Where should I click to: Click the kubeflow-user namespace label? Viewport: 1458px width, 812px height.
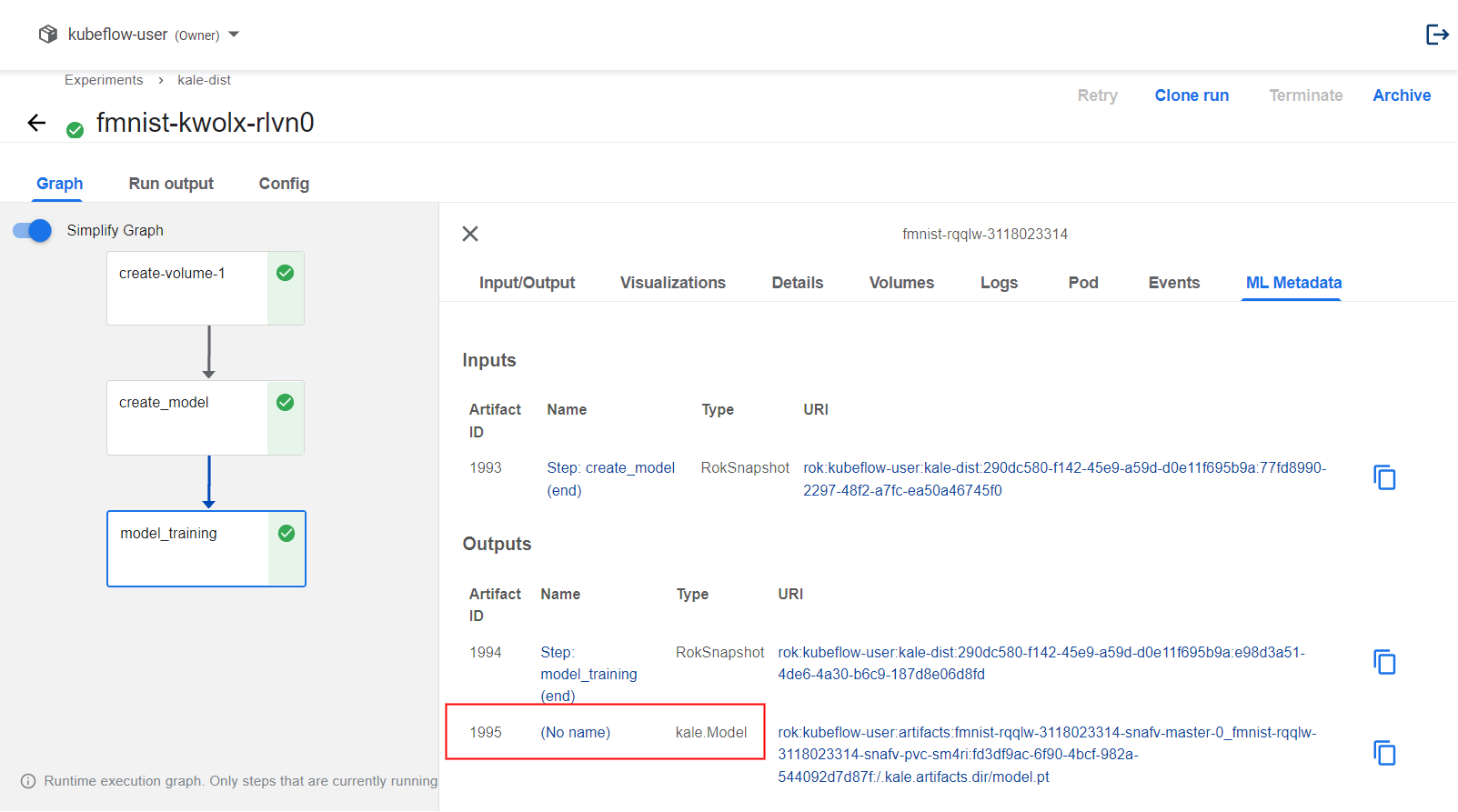[117, 35]
